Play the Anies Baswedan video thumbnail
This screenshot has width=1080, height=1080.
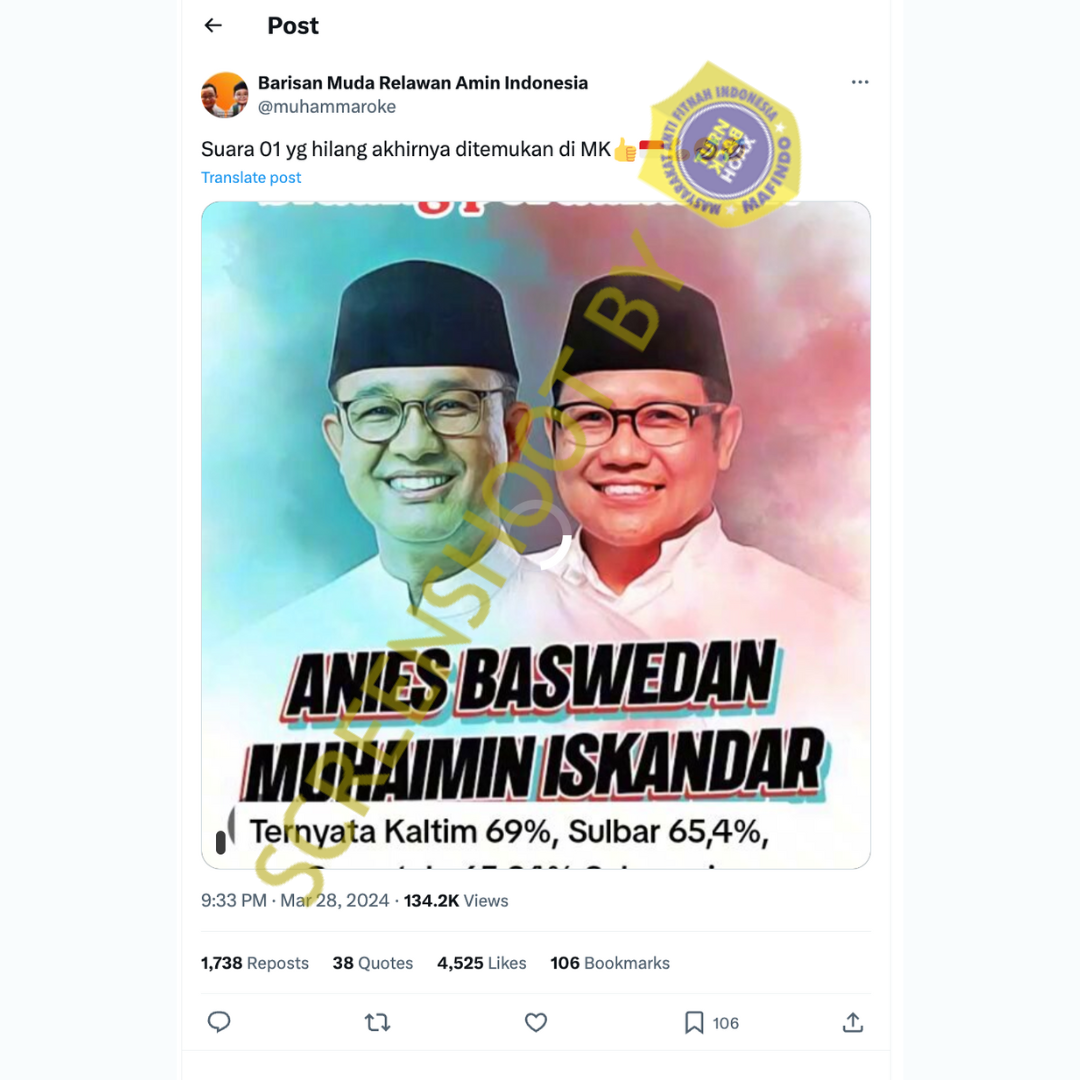[x=536, y=535]
